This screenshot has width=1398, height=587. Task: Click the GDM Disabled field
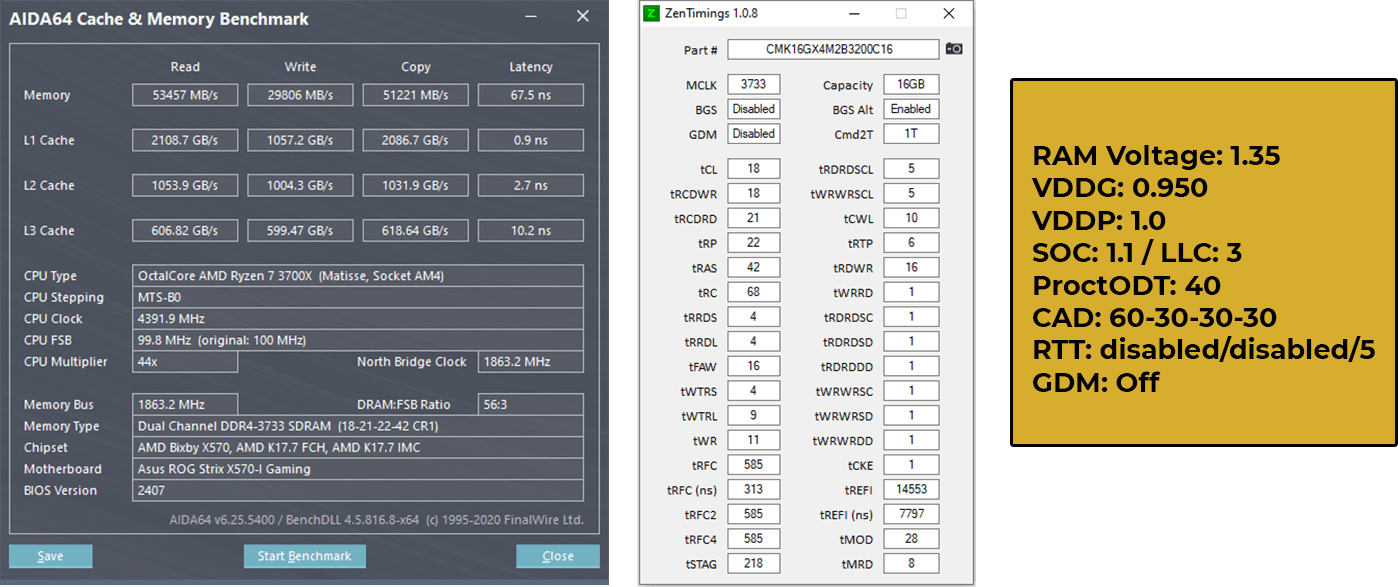pyautogui.click(x=754, y=133)
